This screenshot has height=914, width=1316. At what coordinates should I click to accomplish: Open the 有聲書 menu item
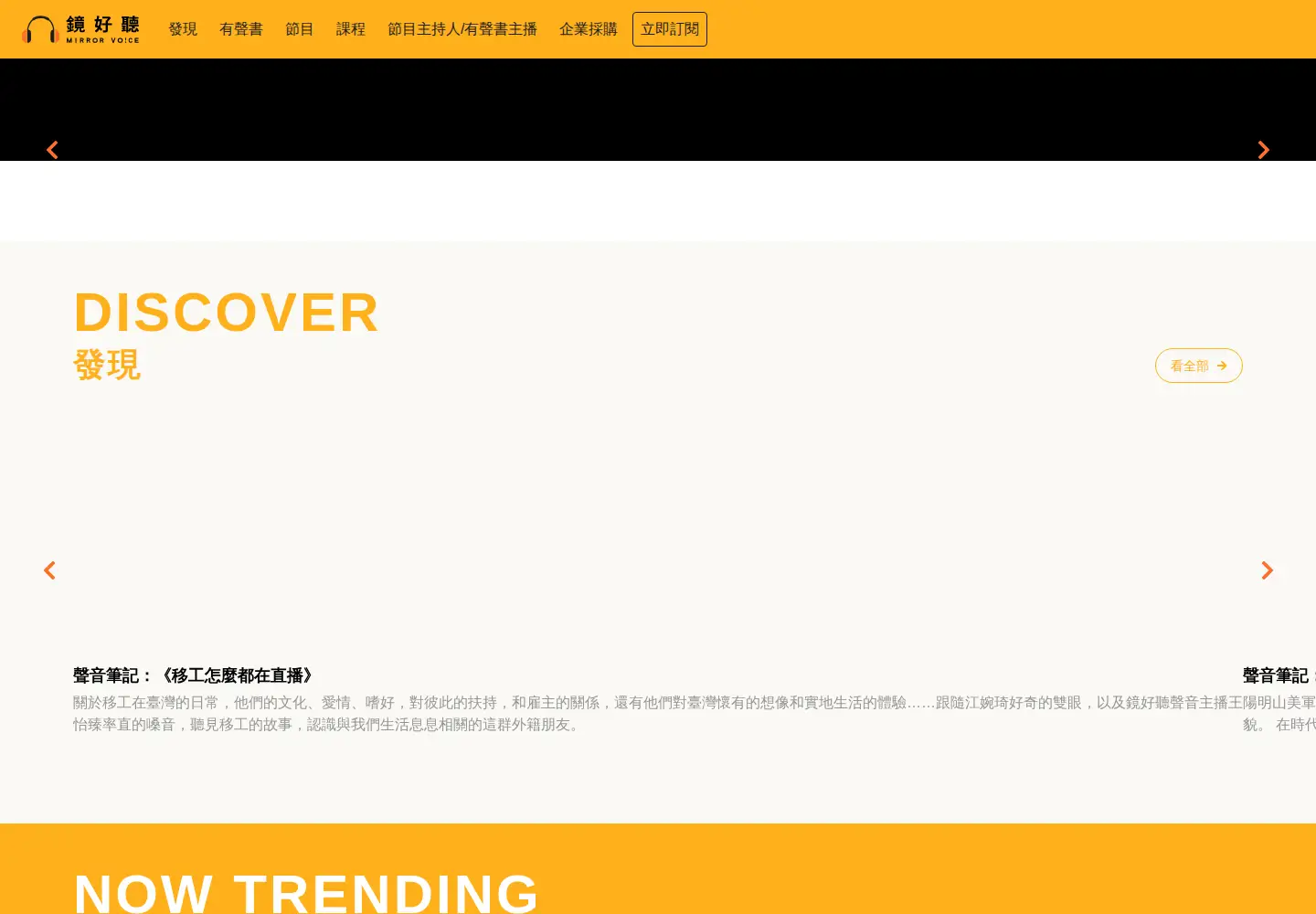241,29
